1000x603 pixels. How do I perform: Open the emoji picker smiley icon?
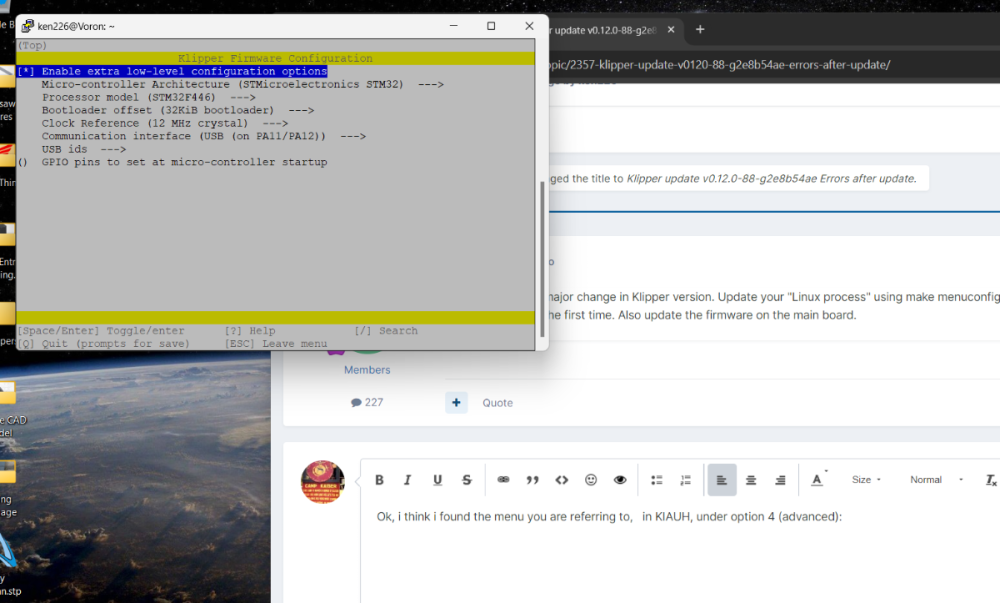[x=591, y=480]
